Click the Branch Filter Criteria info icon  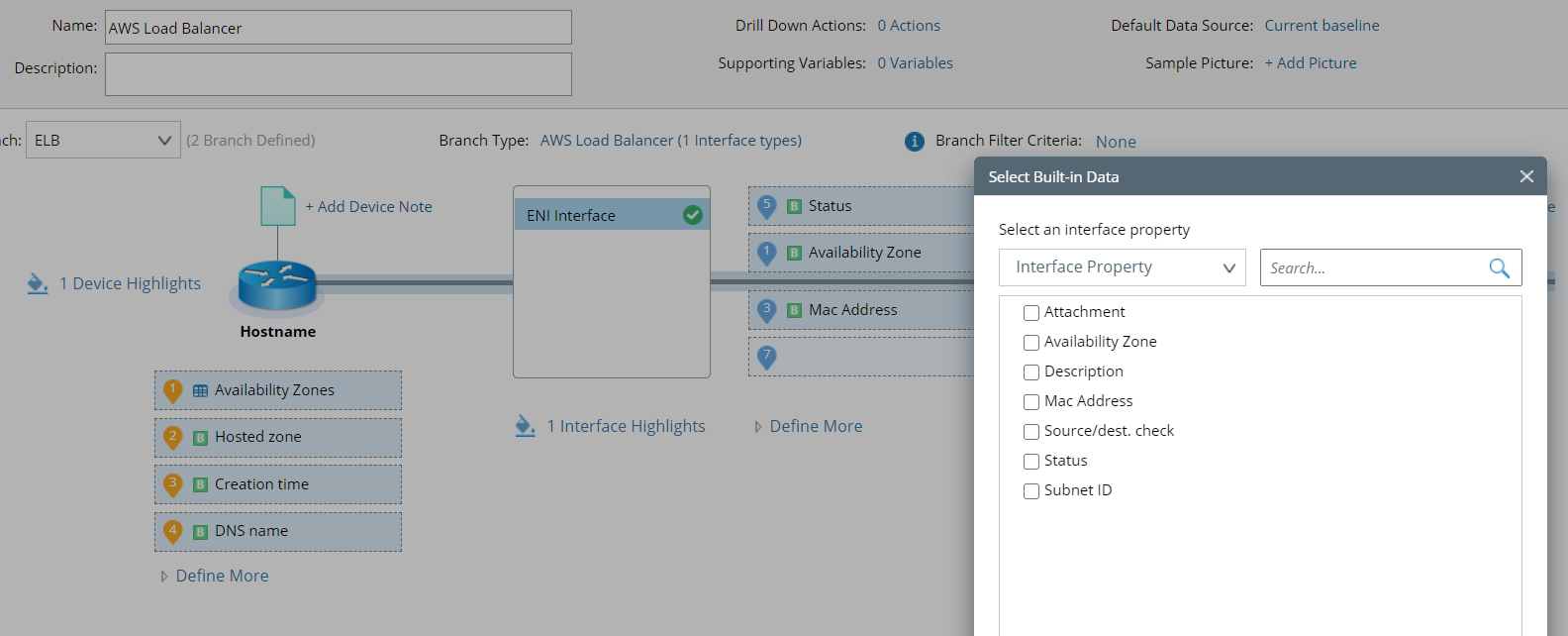[x=915, y=142]
